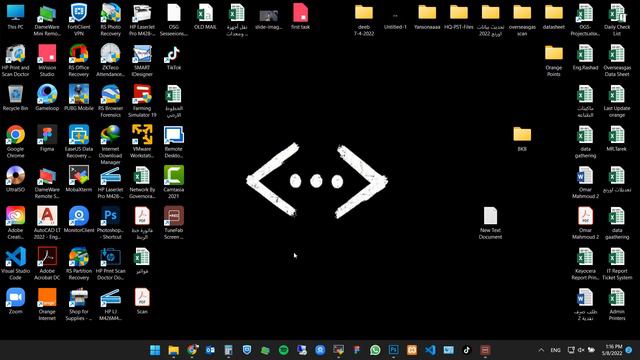This screenshot has height=360, width=640.
Task: Select the first task file icon
Action: click(x=300, y=17)
